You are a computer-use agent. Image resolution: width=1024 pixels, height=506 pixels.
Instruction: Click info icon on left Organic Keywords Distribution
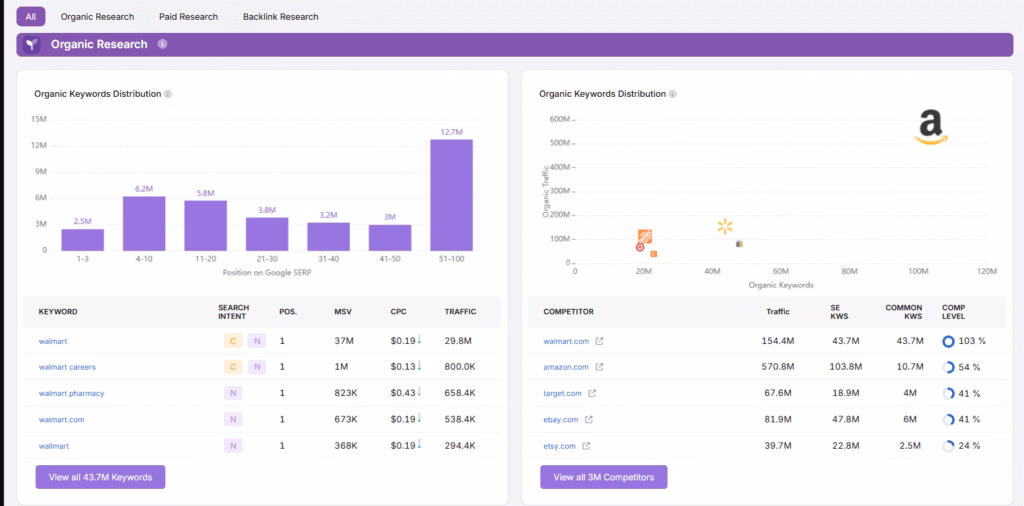(x=168, y=94)
